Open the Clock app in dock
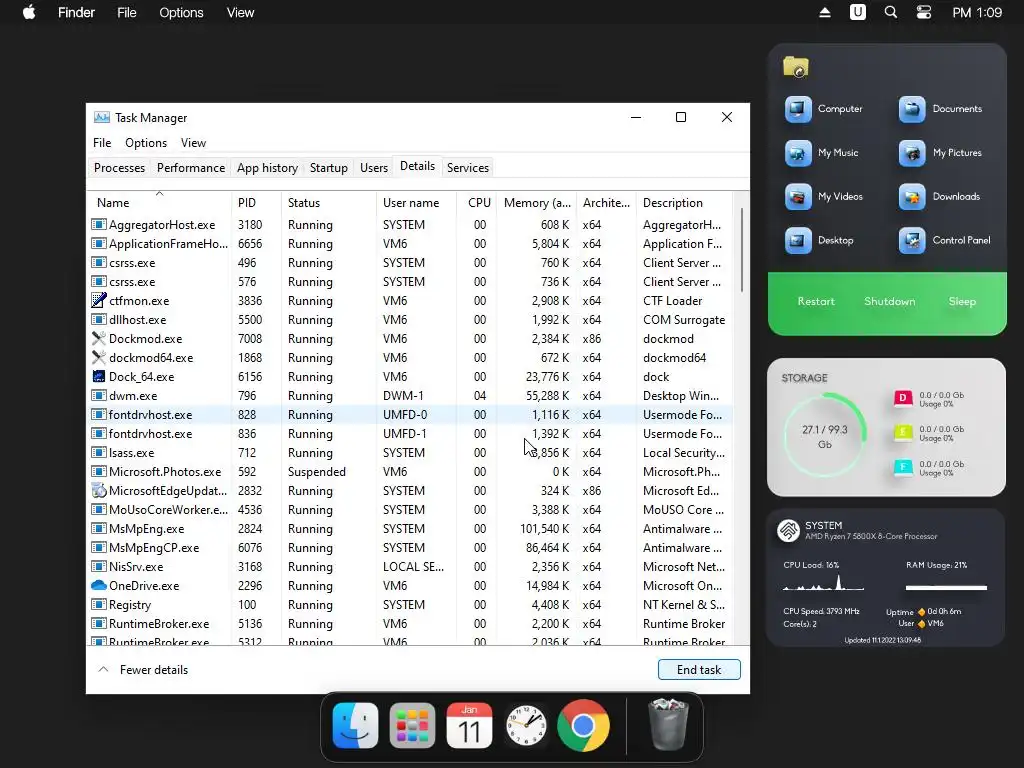The height and width of the screenshot is (768, 1024). (526, 726)
